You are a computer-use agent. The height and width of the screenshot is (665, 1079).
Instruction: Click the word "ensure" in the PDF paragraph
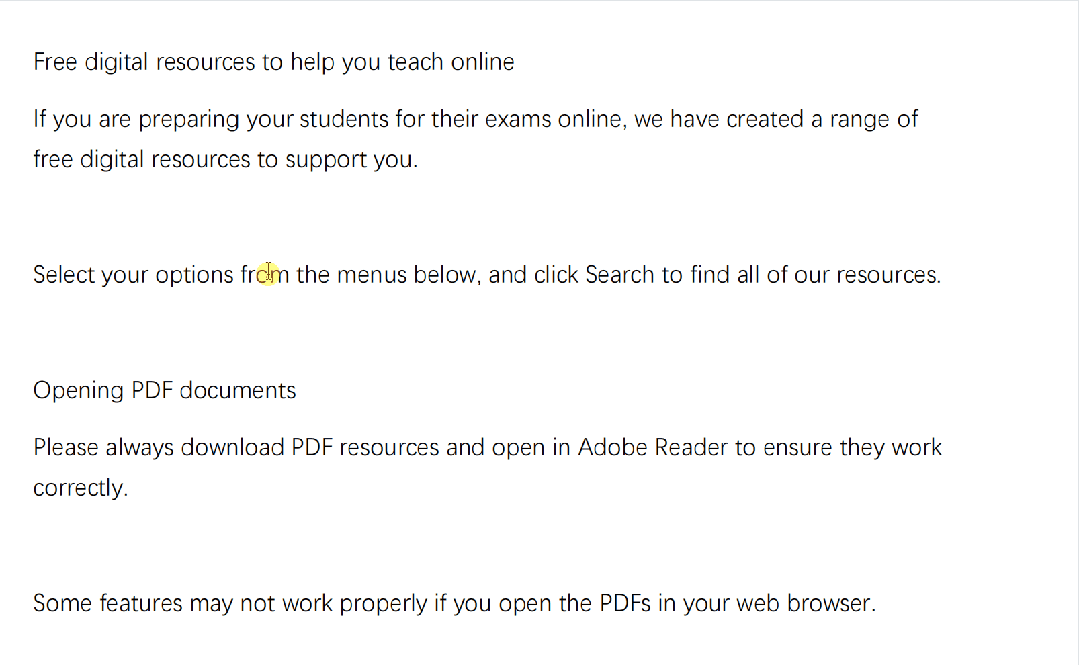[798, 447]
